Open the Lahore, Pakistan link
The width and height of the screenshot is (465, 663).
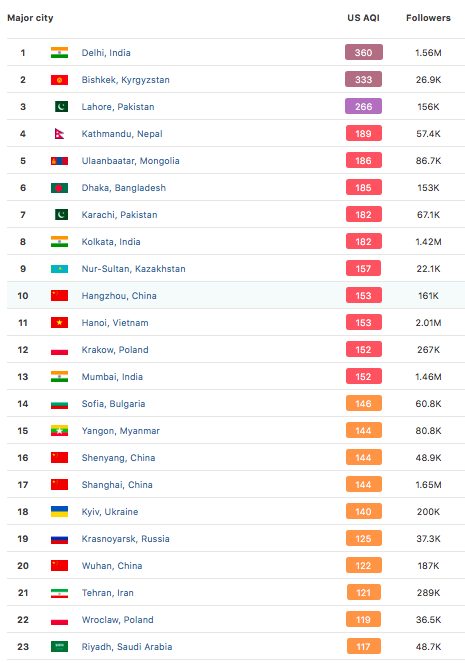118,107
